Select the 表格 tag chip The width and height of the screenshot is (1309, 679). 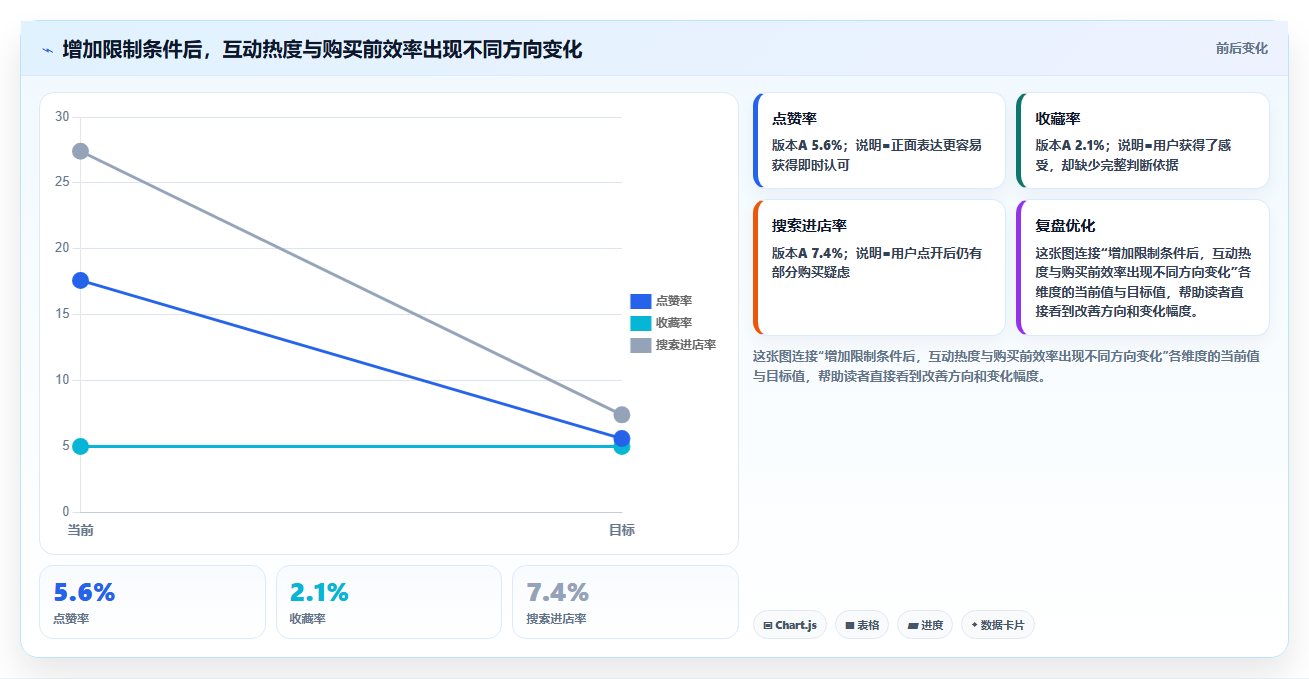coord(862,625)
